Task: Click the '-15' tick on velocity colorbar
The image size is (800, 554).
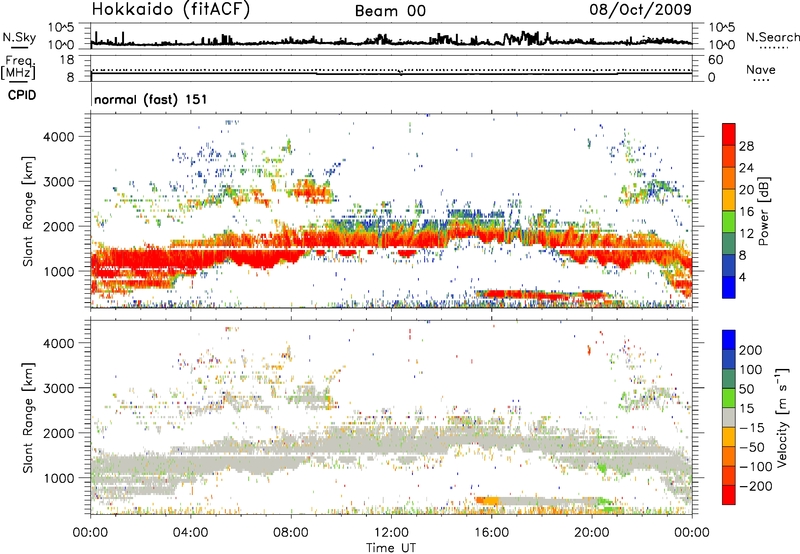Action: pos(752,427)
